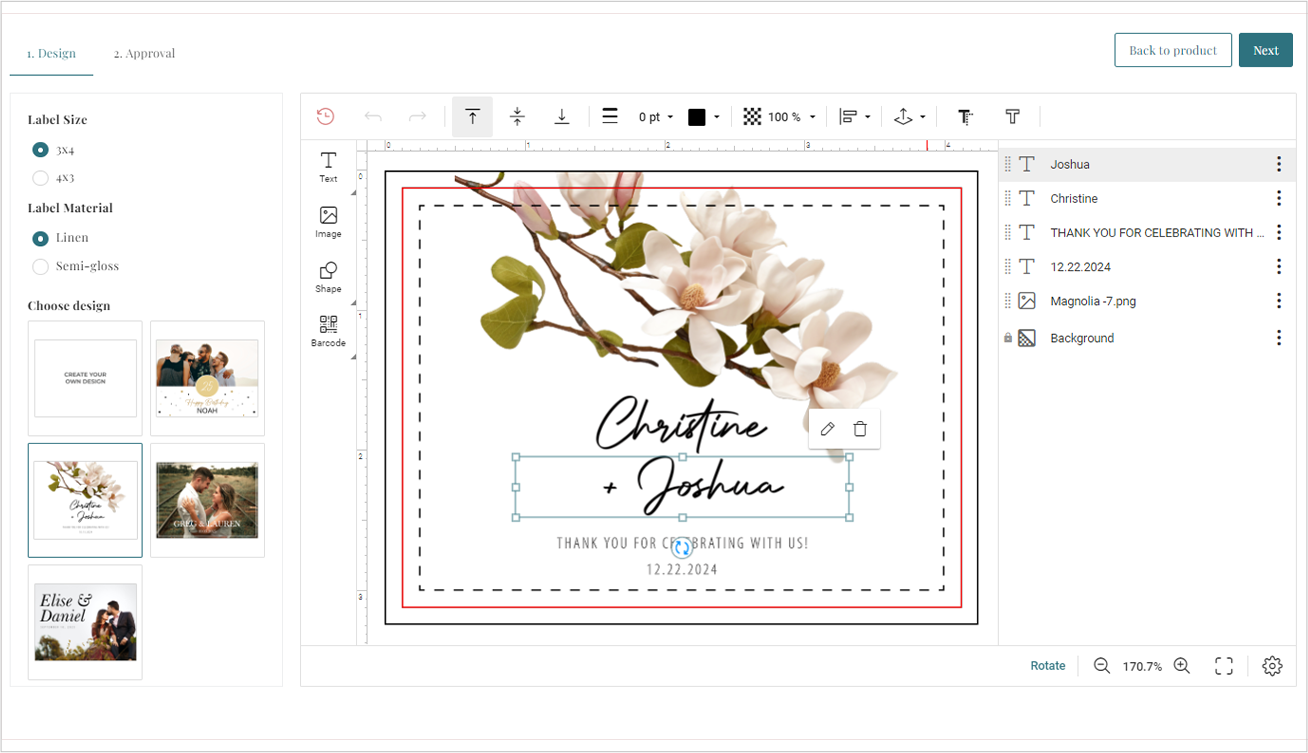Select the Christine layer in the list
The image size is (1308, 753).
click(1147, 198)
